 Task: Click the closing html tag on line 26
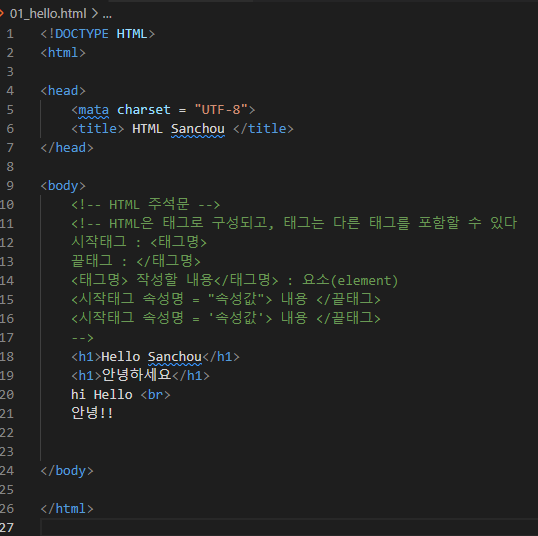[67, 509]
